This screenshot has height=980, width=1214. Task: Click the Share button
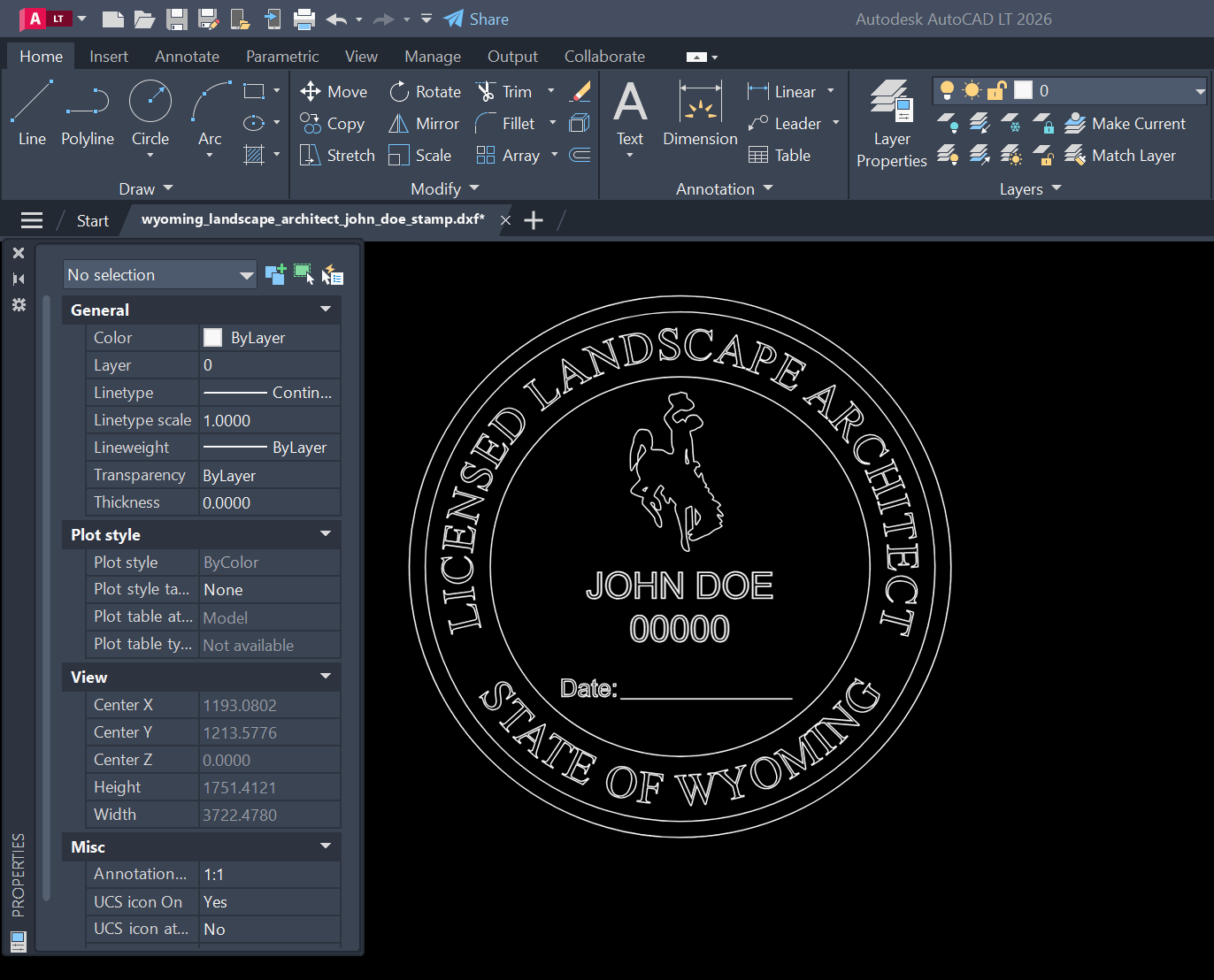pyautogui.click(x=476, y=19)
